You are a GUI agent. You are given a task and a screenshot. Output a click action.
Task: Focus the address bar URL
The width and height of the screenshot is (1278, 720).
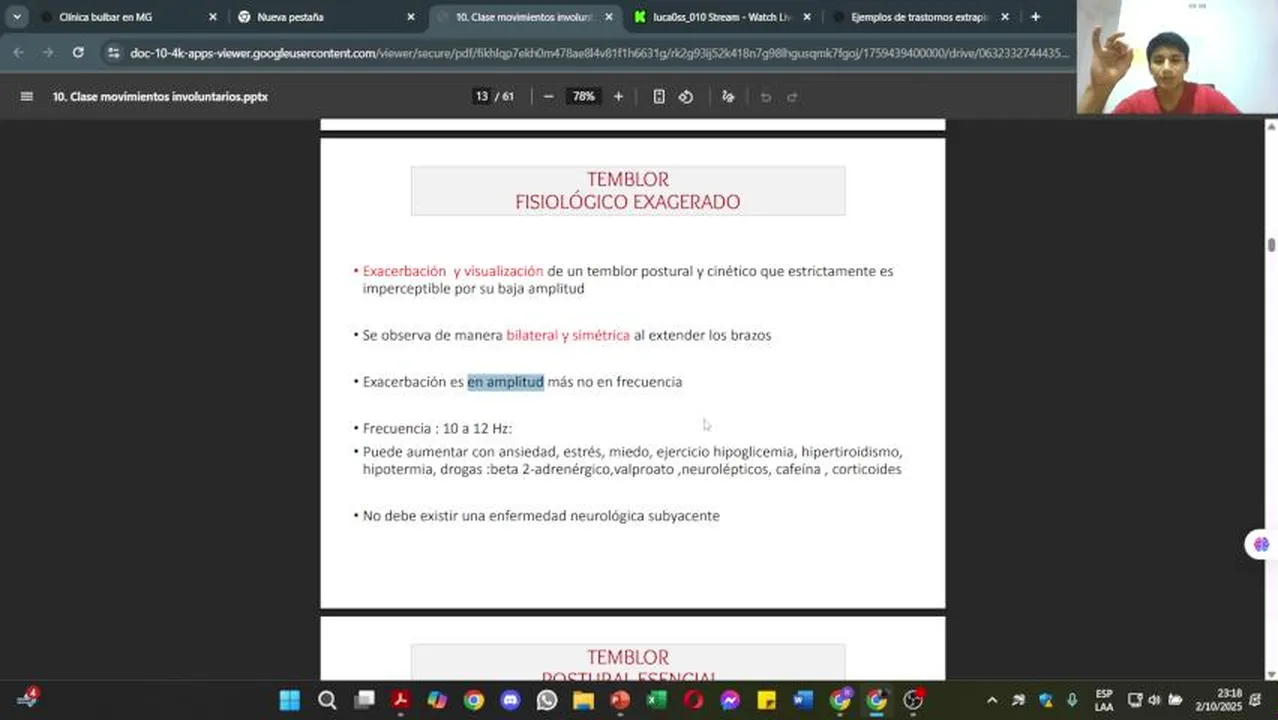pyautogui.click(x=600, y=53)
